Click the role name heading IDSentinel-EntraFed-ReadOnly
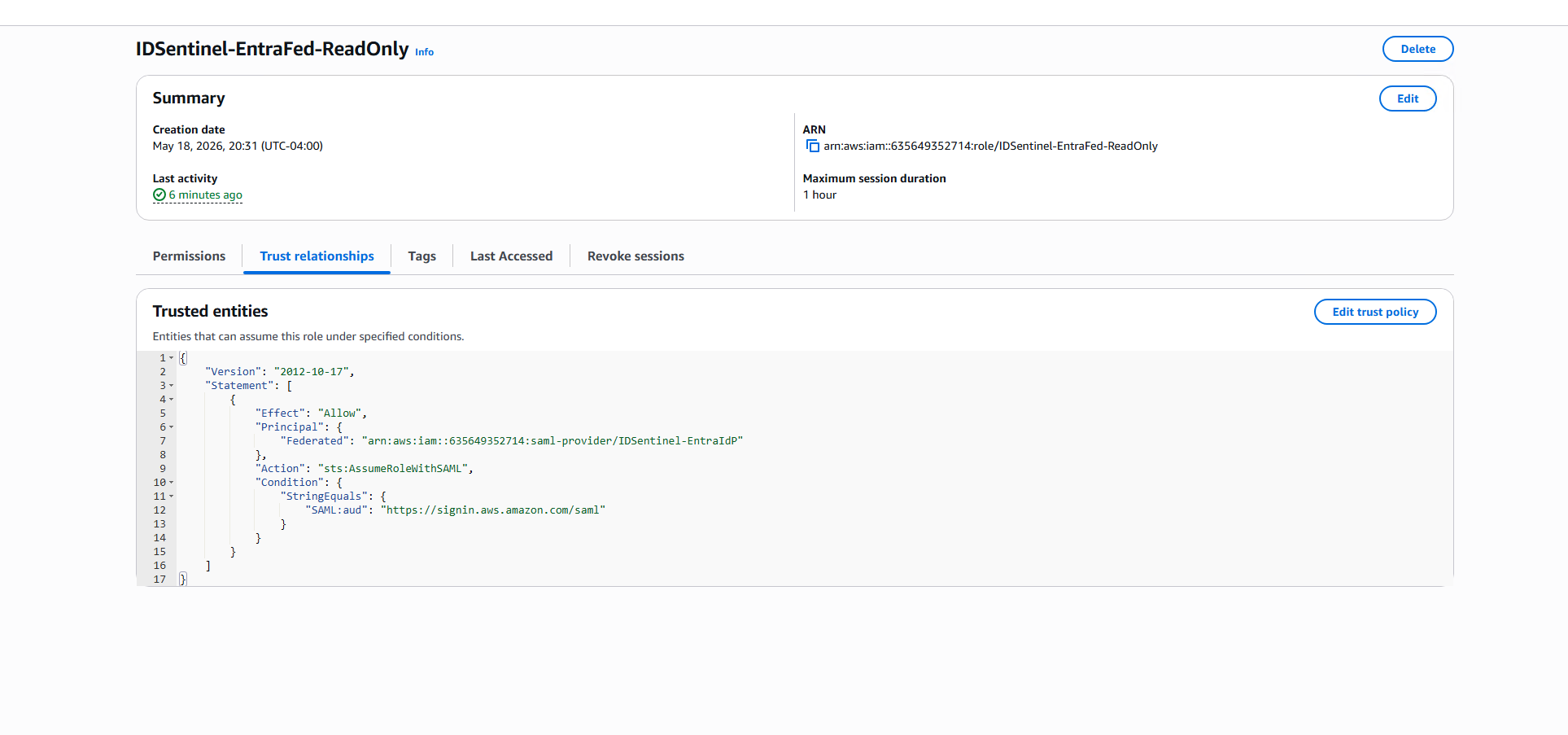The width and height of the screenshot is (1568, 735). [272, 49]
